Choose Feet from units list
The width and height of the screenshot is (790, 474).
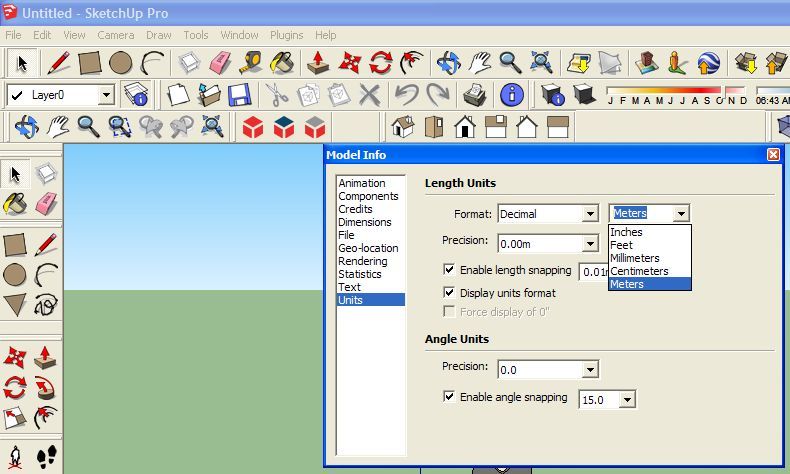pos(649,245)
